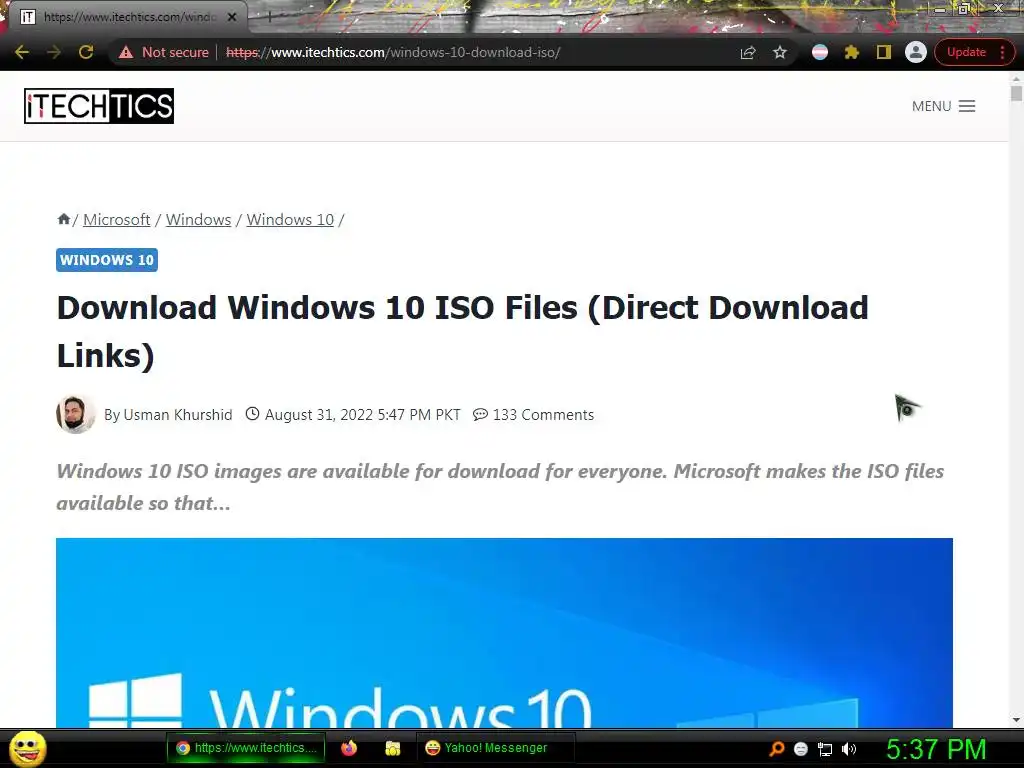1024x768 pixels.
Task: Open the browser profile avatar
Action: (916, 52)
